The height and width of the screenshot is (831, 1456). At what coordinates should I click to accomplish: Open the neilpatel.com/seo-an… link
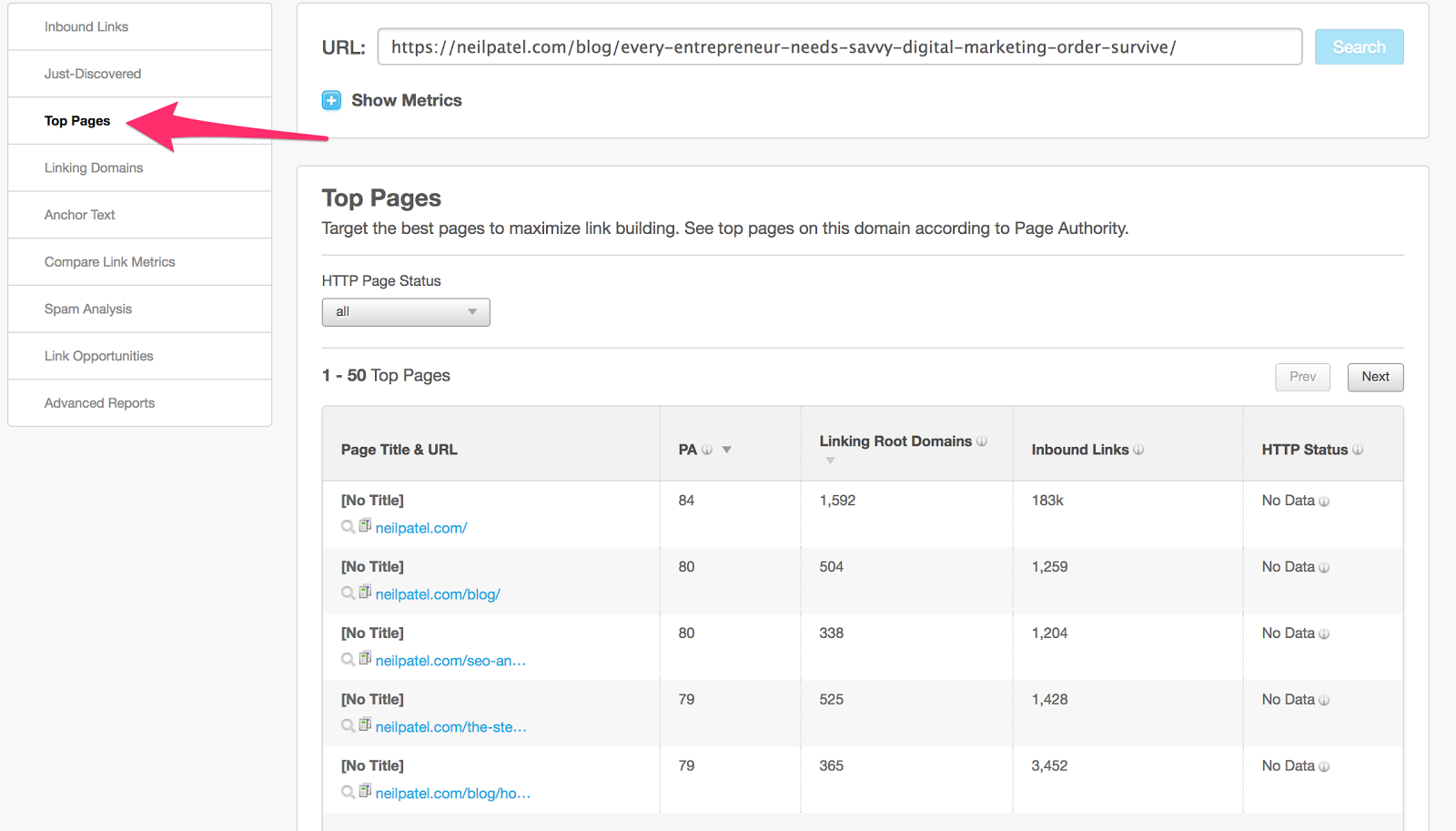(450, 661)
